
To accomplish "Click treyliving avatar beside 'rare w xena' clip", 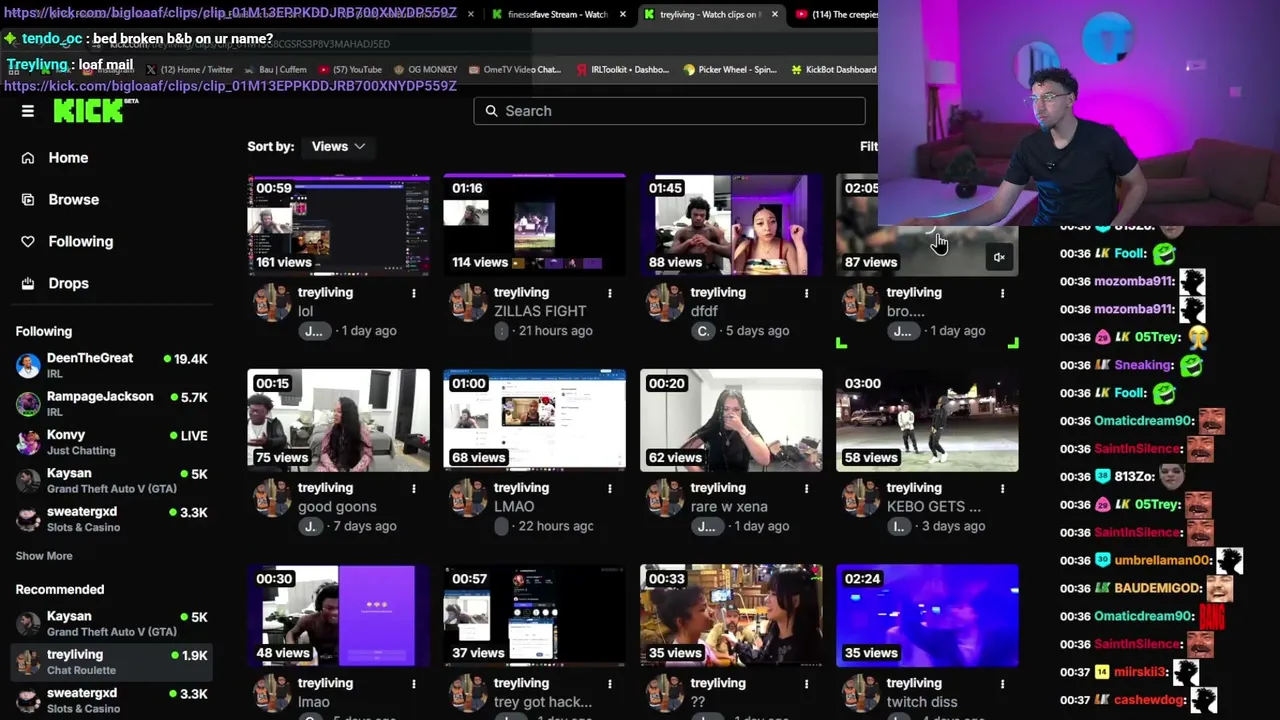I will coord(664,497).
